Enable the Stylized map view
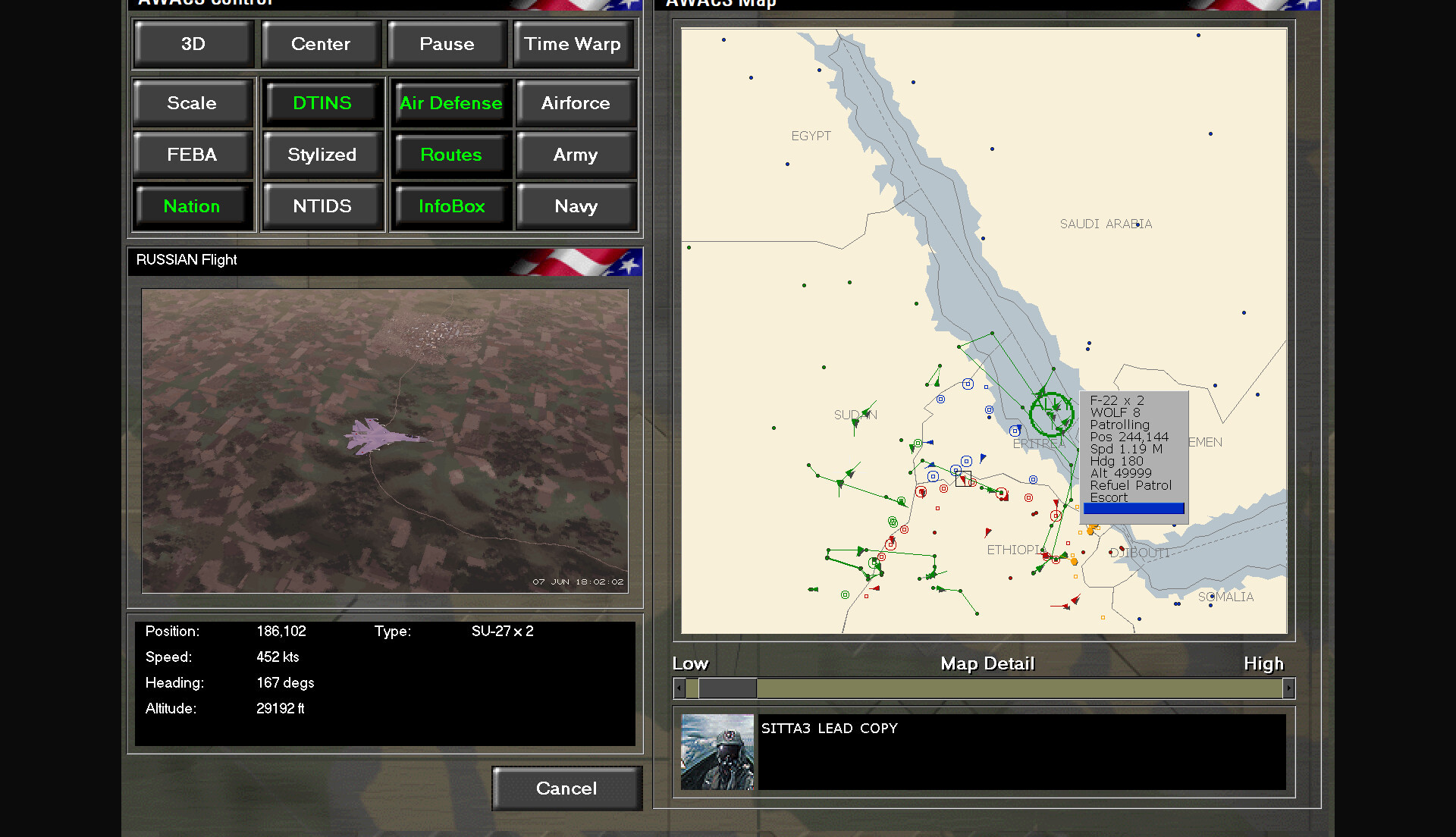 click(322, 155)
